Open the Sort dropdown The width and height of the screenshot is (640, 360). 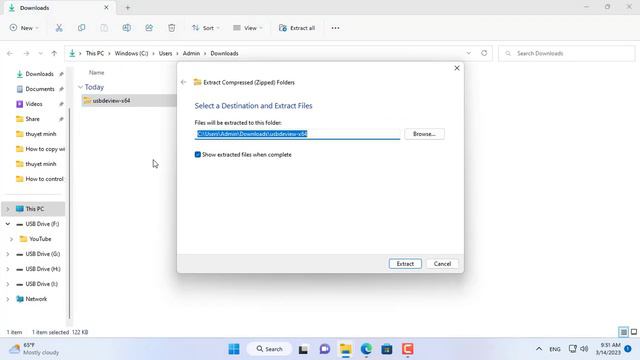coord(206,28)
